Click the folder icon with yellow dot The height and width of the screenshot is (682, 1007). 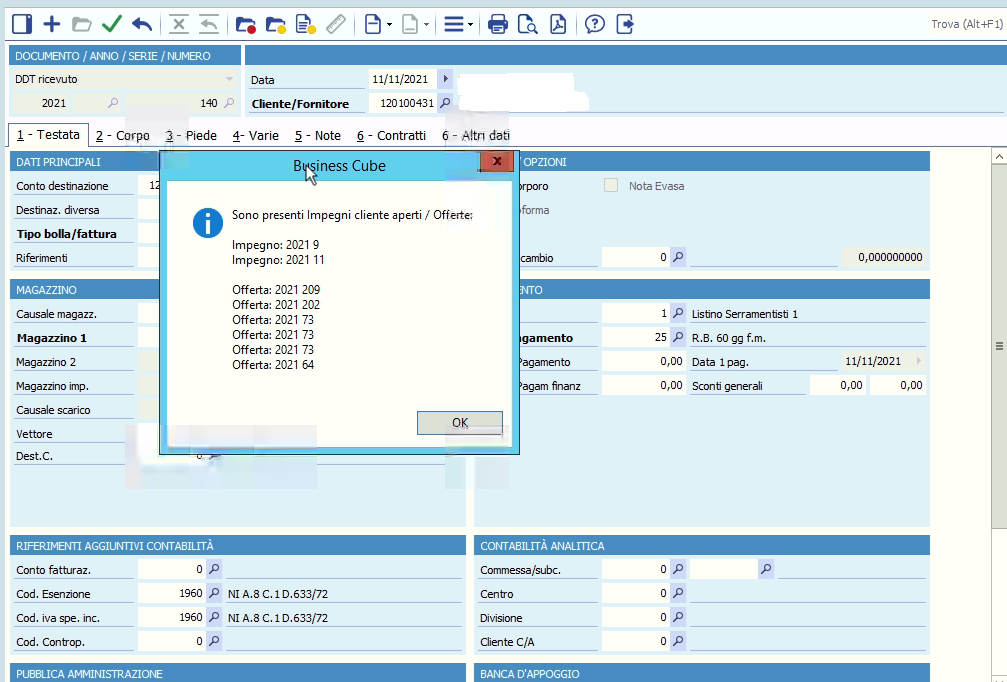click(x=276, y=25)
